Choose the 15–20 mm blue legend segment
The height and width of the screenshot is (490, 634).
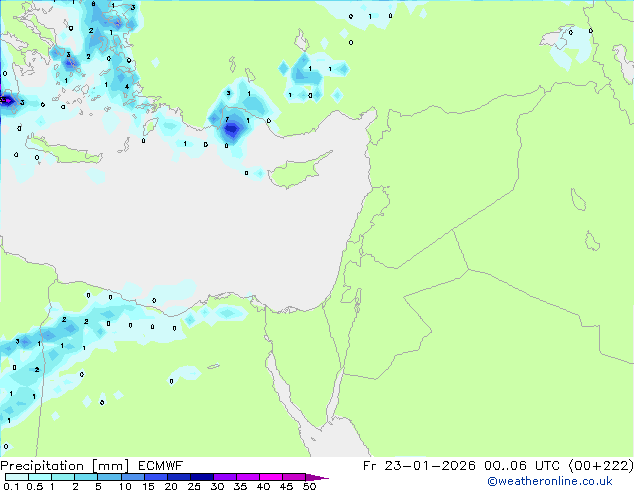coord(156,477)
